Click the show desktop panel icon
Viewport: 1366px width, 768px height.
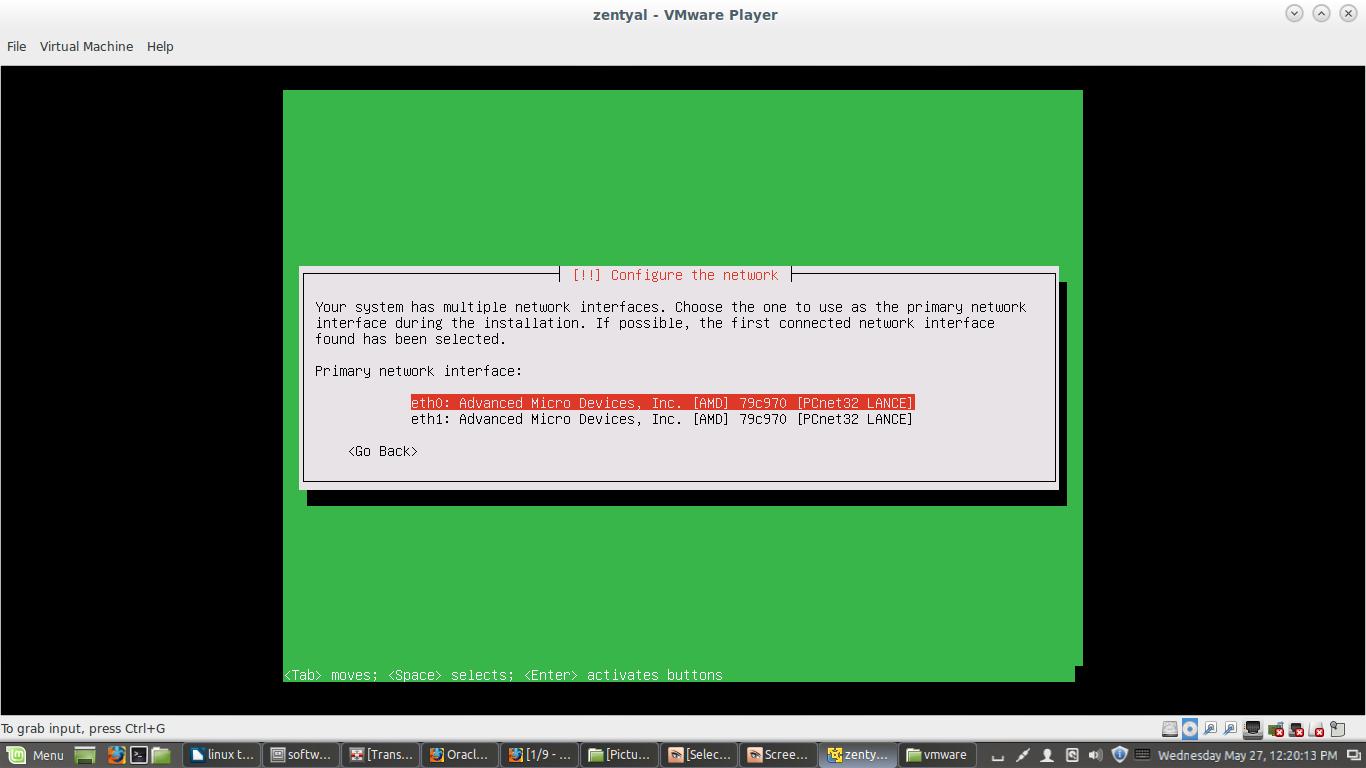coord(85,755)
